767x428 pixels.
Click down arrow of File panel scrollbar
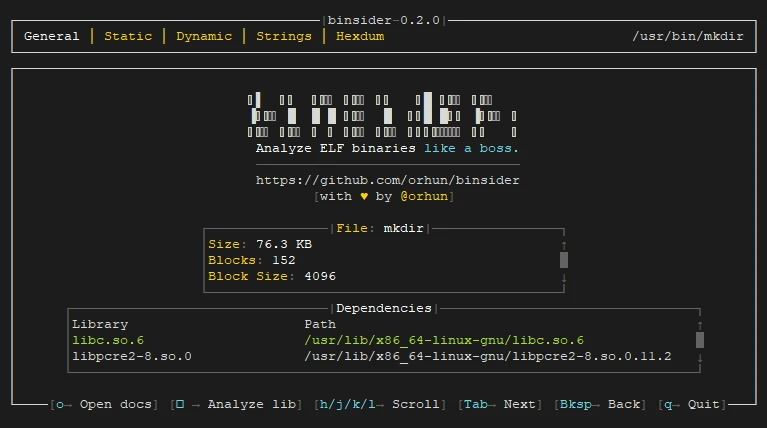tap(564, 276)
